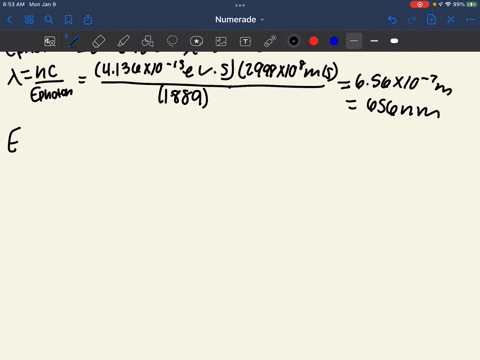Select the thickest stroke width

(394, 41)
